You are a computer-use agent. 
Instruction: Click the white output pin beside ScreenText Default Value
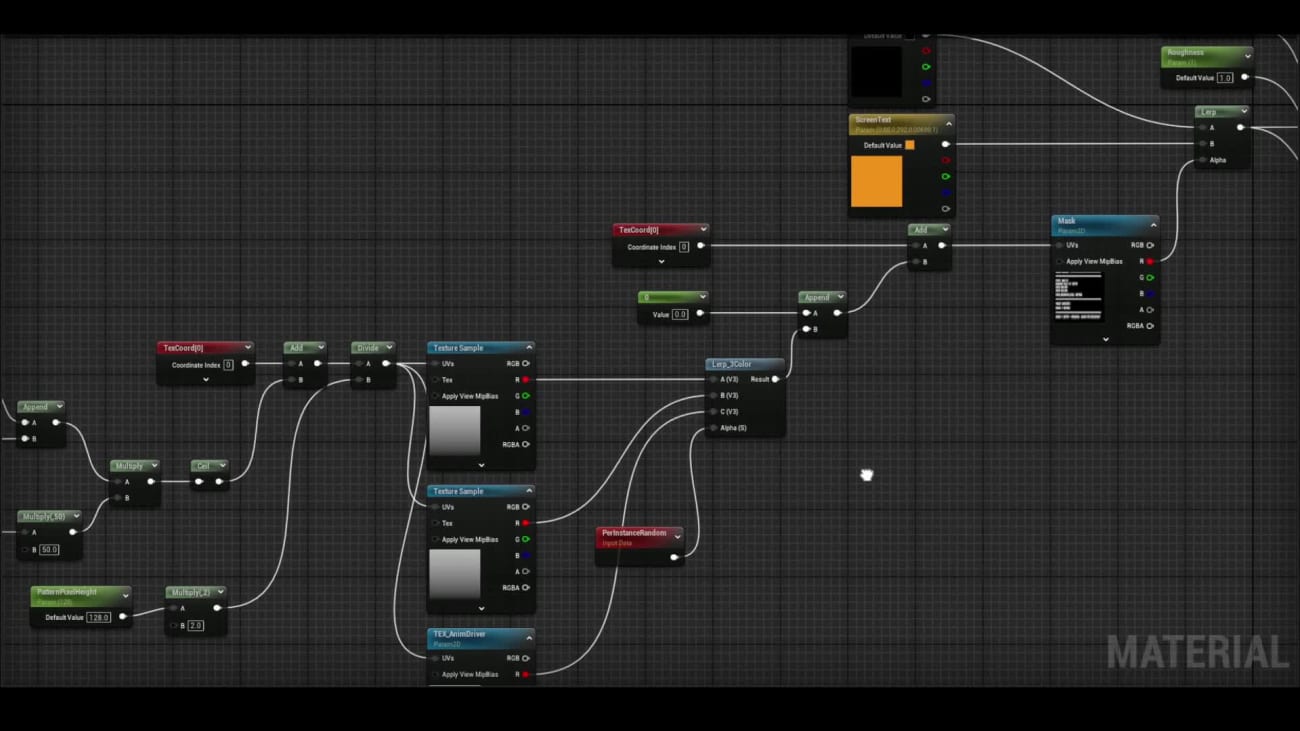(x=945, y=144)
